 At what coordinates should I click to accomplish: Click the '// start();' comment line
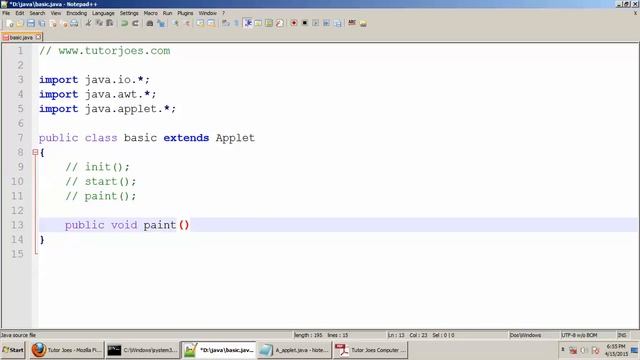[100, 181]
